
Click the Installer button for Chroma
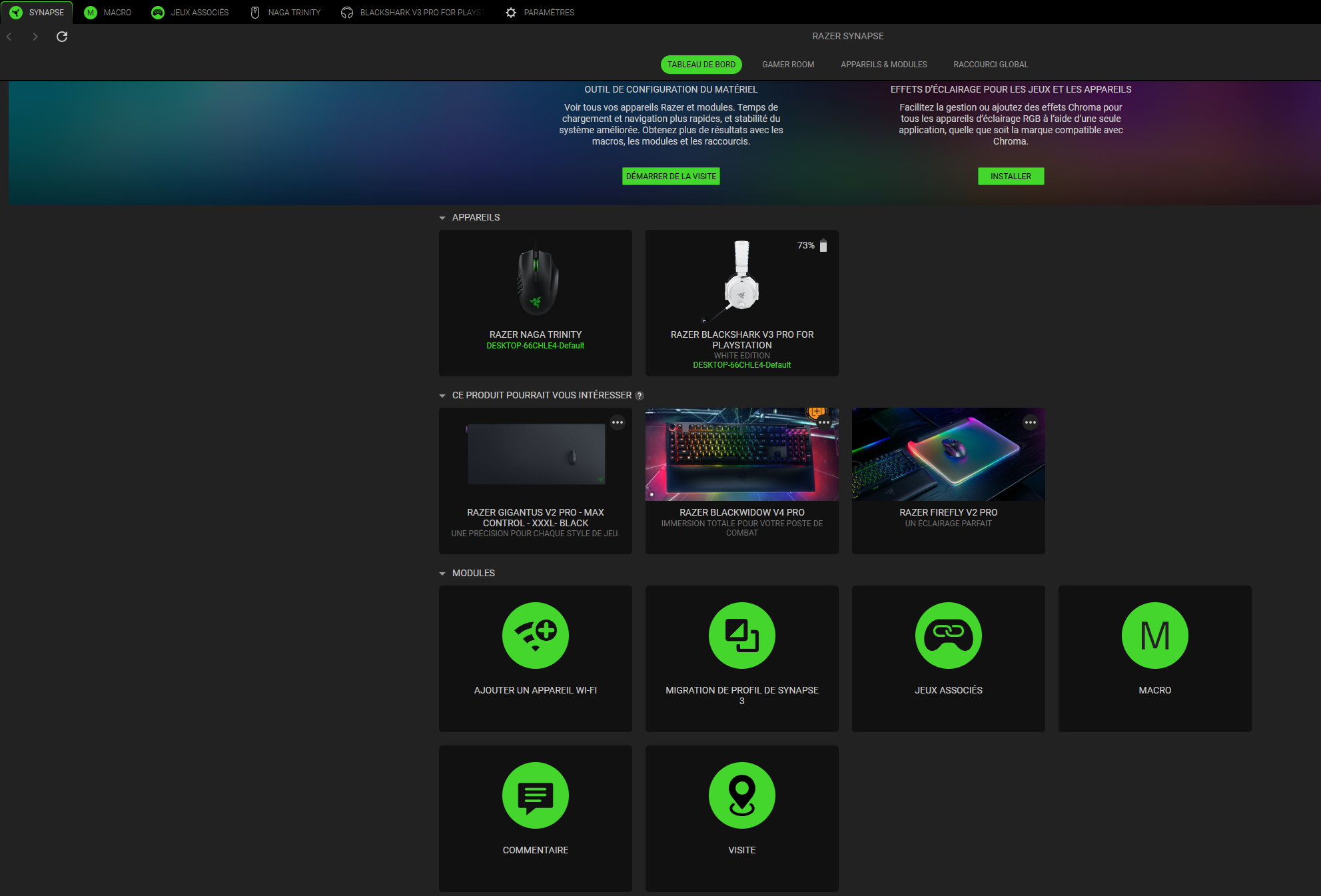pos(1011,177)
